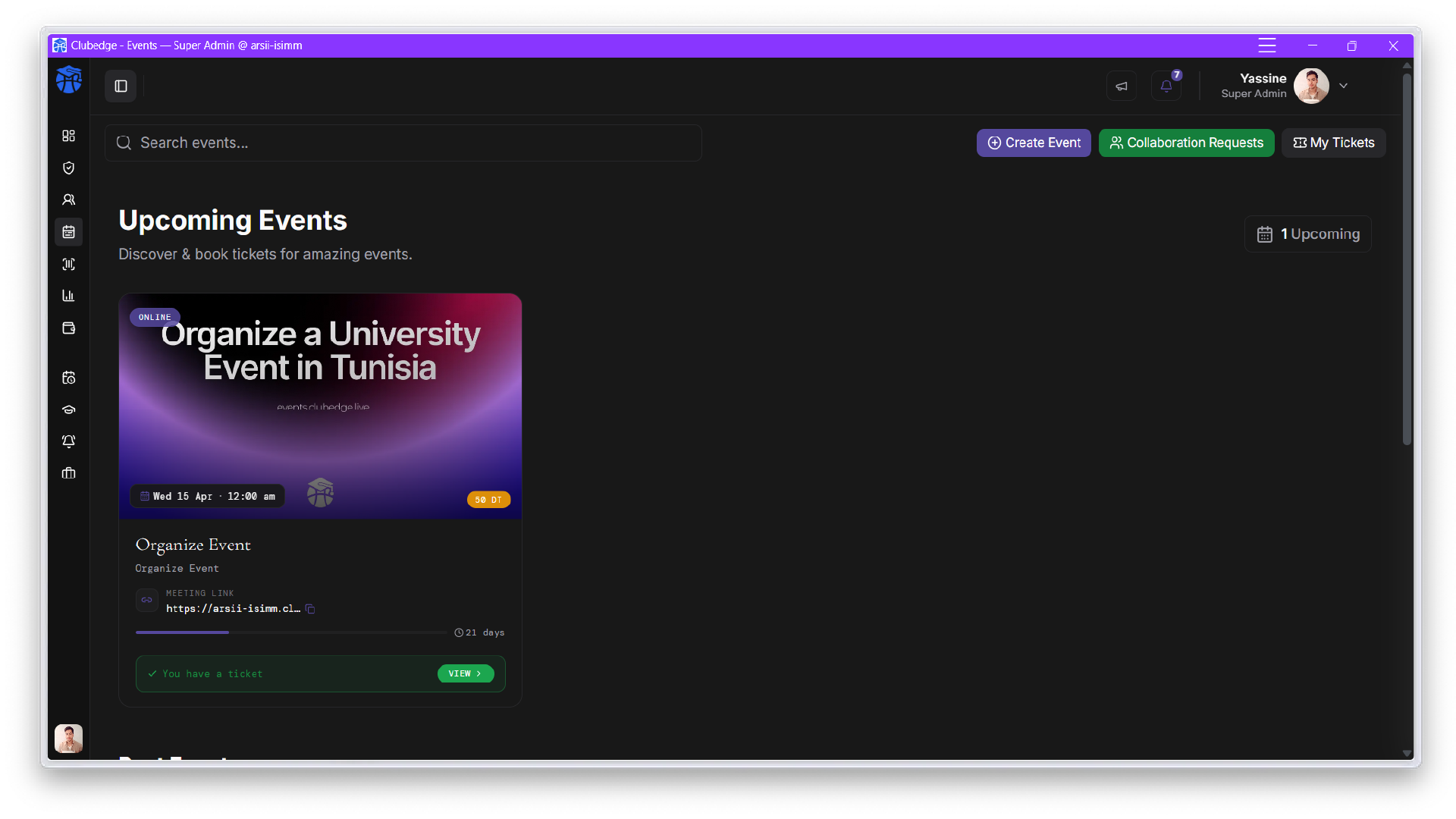The width and height of the screenshot is (1456, 819).
Task: Click the Create Event button
Action: pyautogui.click(x=1034, y=143)
